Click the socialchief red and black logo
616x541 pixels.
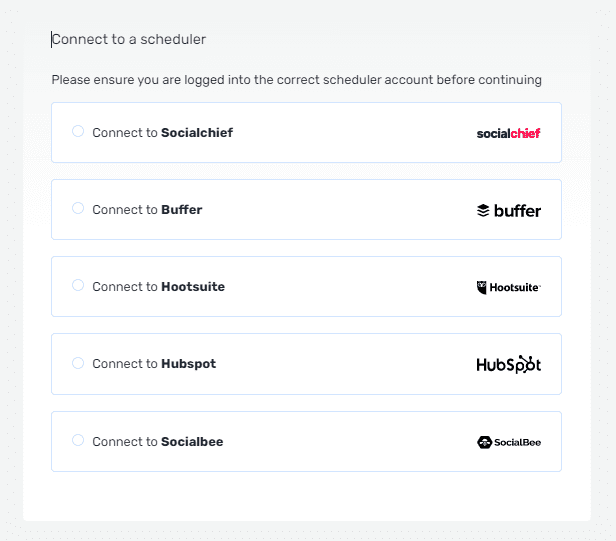[x=508, y=133]
